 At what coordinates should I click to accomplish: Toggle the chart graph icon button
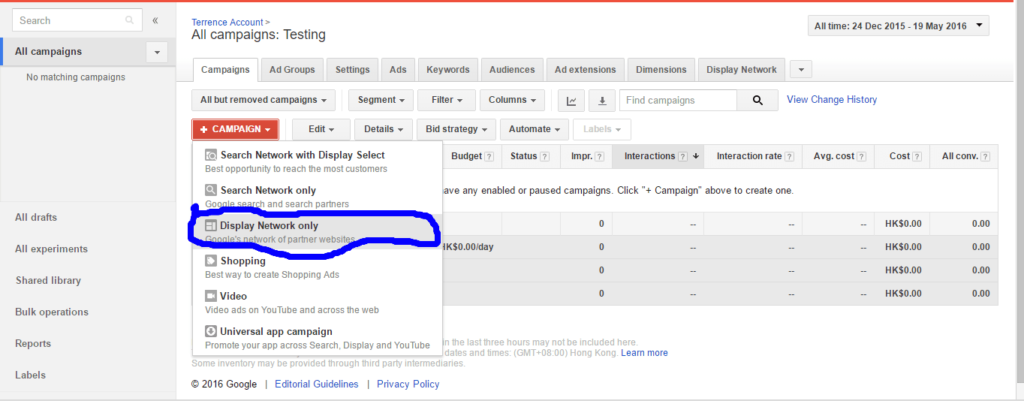coord(571,101)
